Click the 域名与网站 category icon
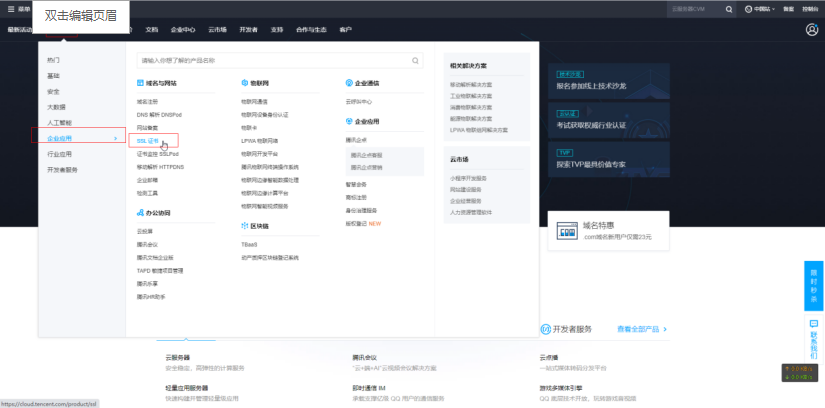 140,83
